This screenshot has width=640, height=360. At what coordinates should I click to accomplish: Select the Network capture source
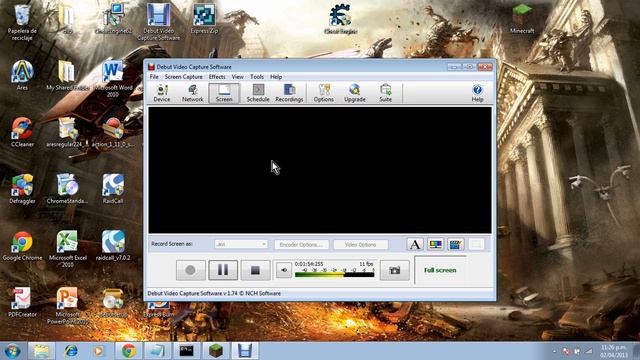pos(193,93)
